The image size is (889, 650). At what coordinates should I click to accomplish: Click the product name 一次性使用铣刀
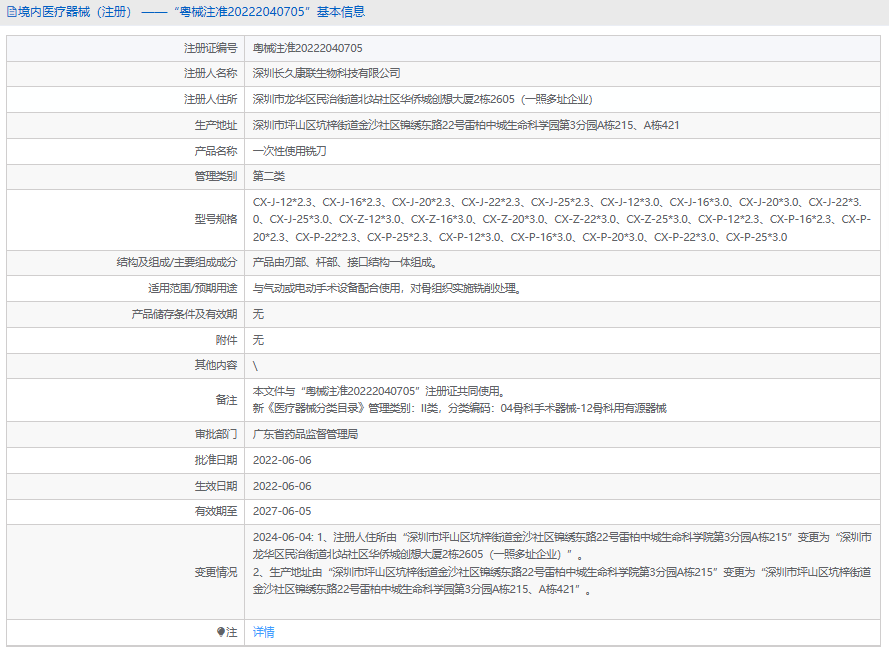coord(290,151)
